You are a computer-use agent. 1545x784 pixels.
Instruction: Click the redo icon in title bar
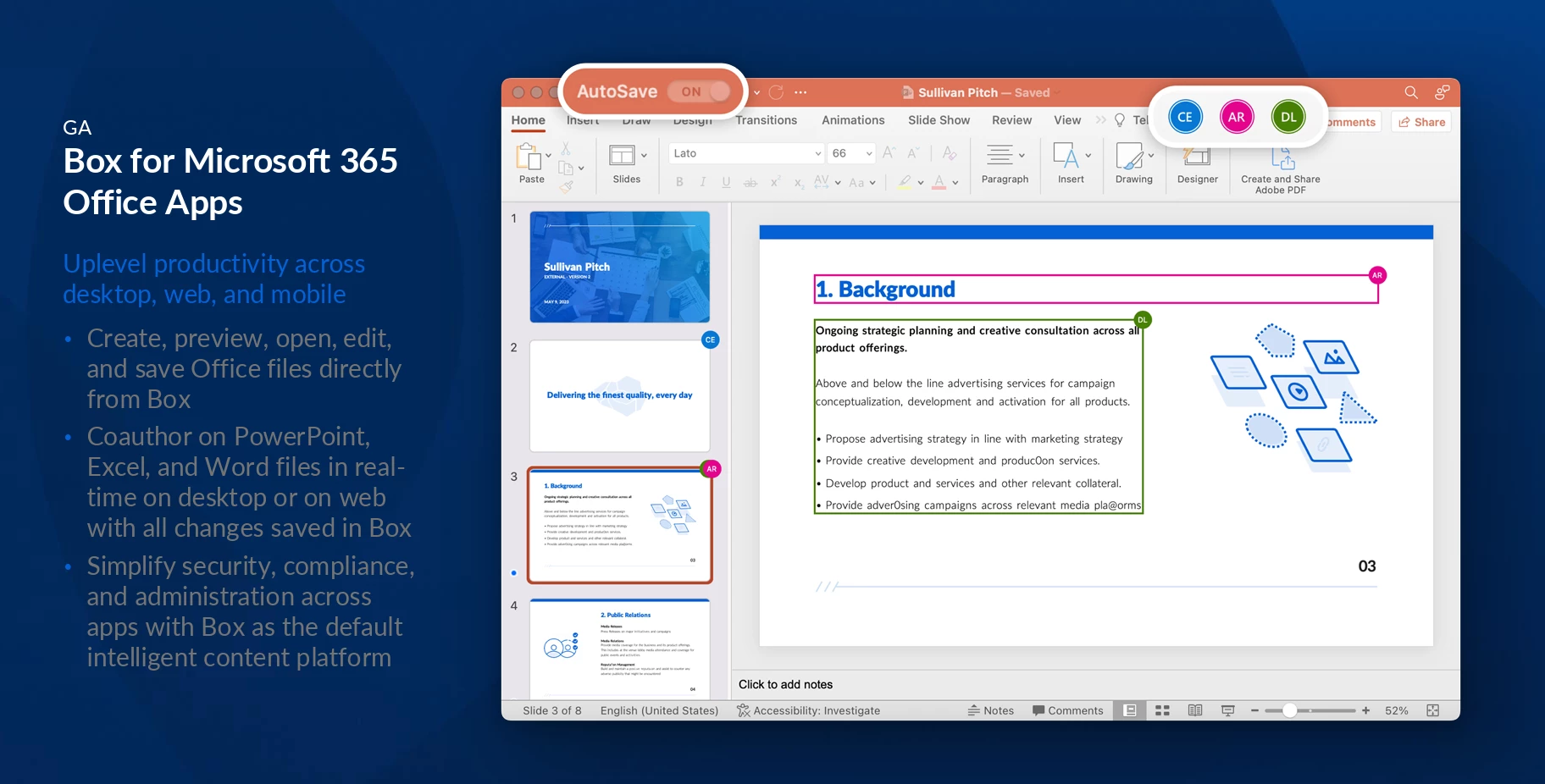776,92
